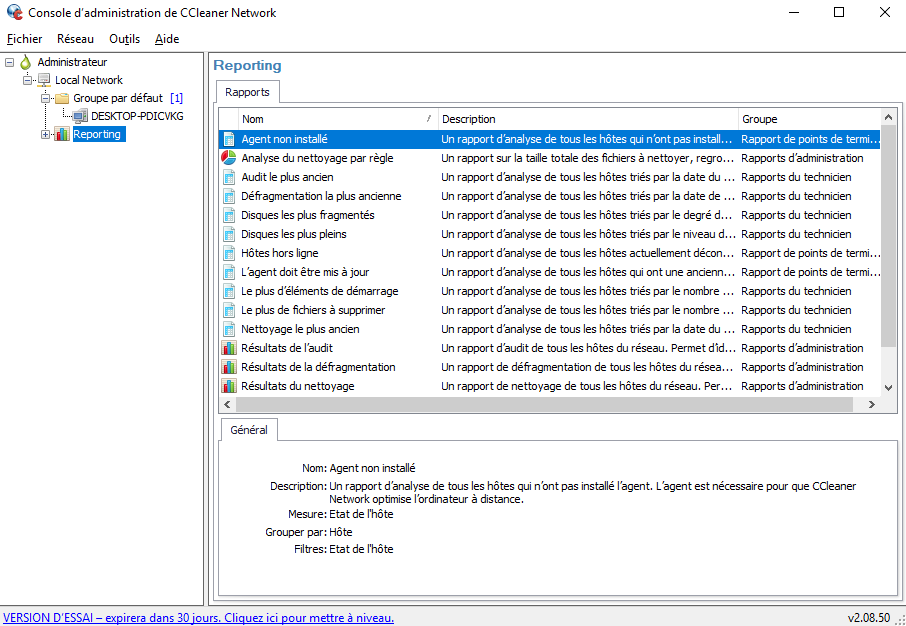Click the v2.08.50 version label

[868, 618]
